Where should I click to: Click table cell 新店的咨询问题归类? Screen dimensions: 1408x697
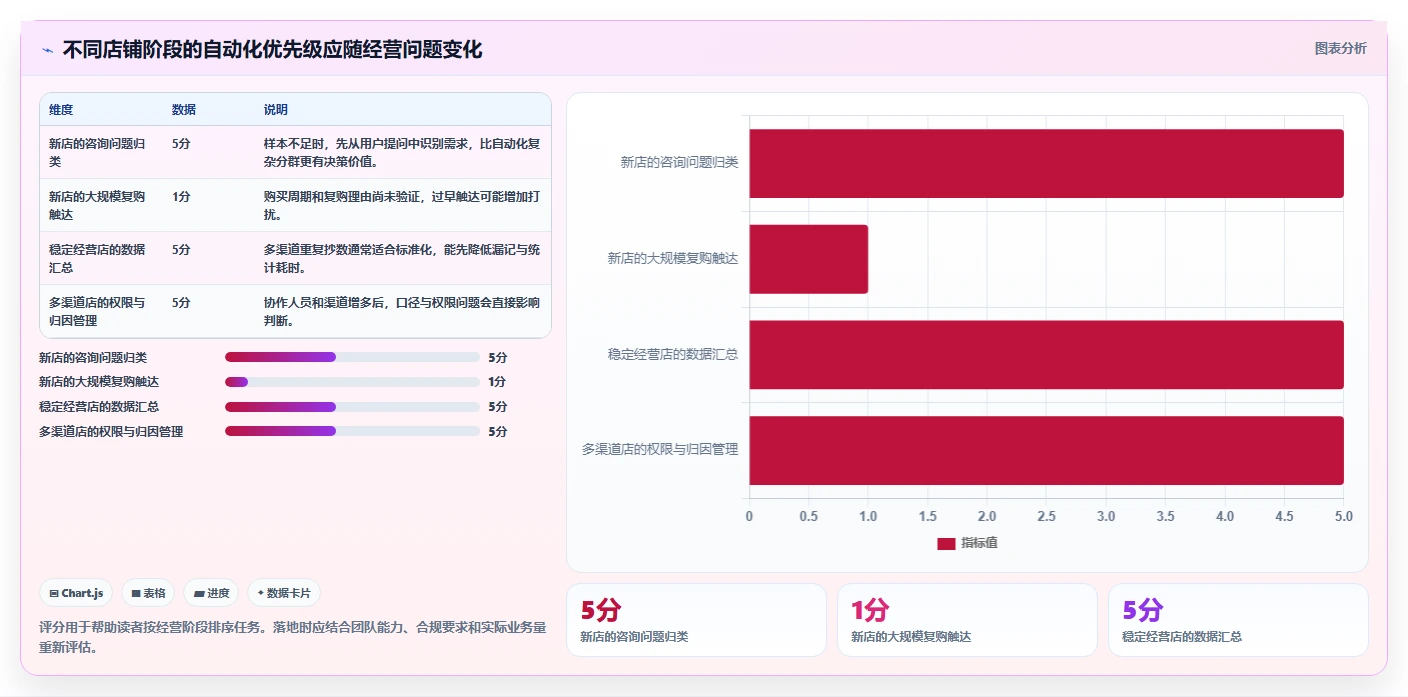(100, 152)
